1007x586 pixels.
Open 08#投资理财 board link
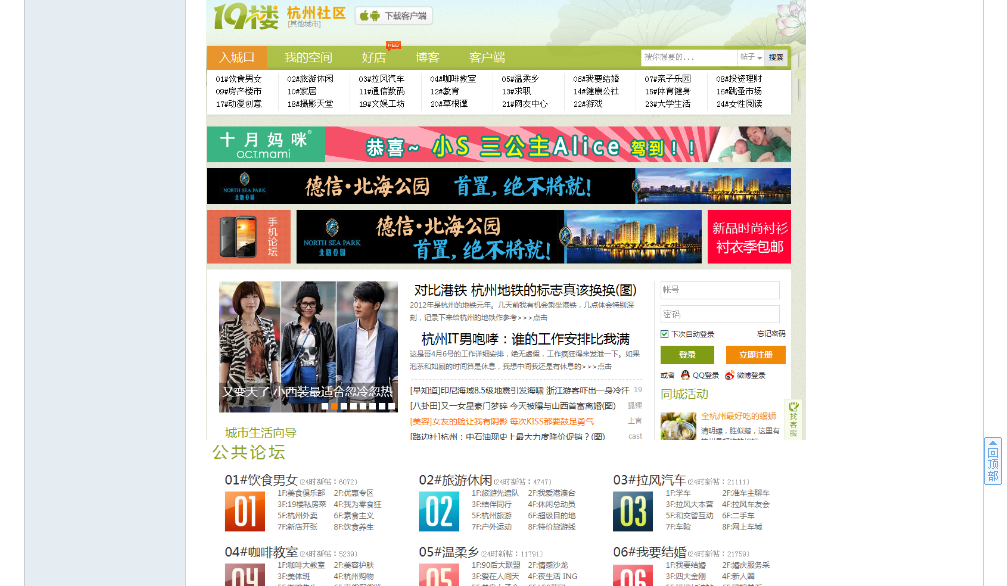[x=739, y=79]
